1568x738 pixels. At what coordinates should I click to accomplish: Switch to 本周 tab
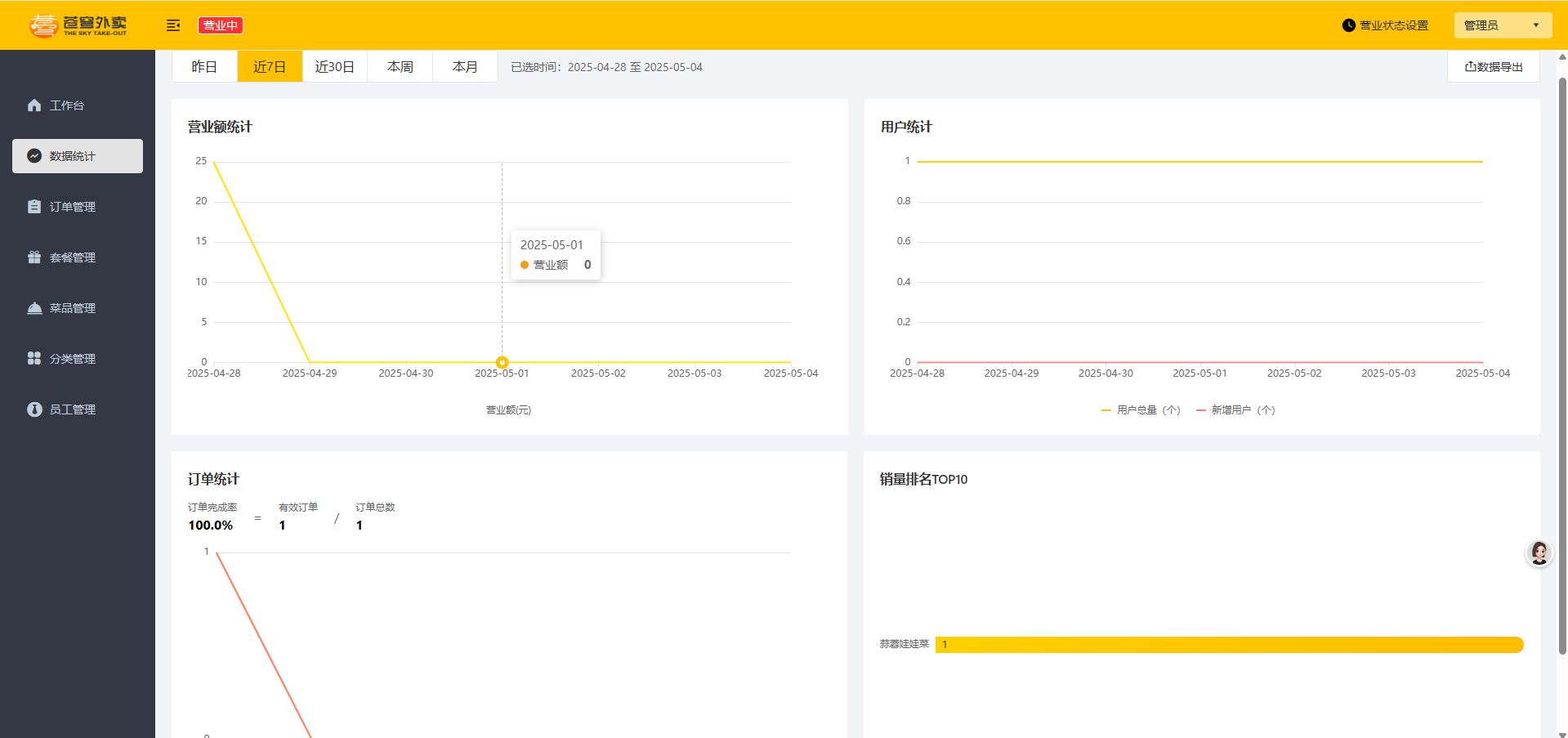point(400,67)
